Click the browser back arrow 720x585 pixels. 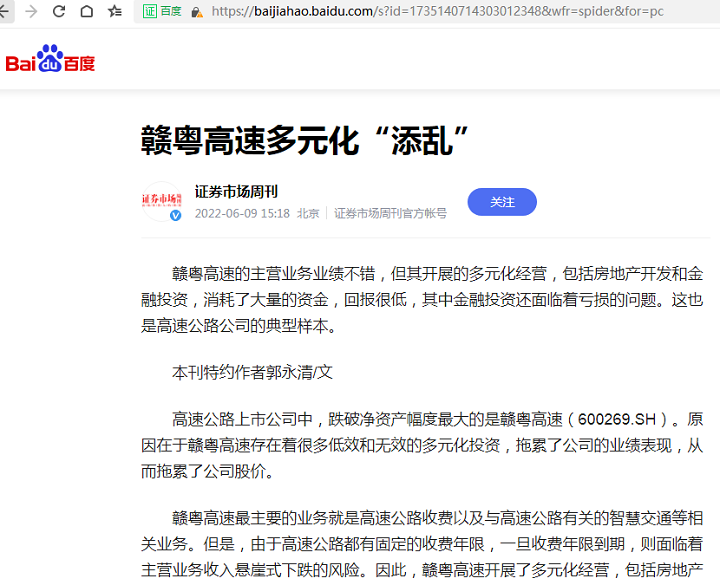(x=5, y=11)
